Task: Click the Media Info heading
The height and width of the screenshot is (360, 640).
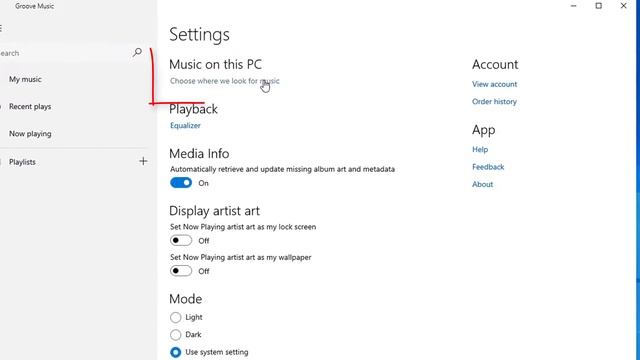Action: click(x=199, y=153)
